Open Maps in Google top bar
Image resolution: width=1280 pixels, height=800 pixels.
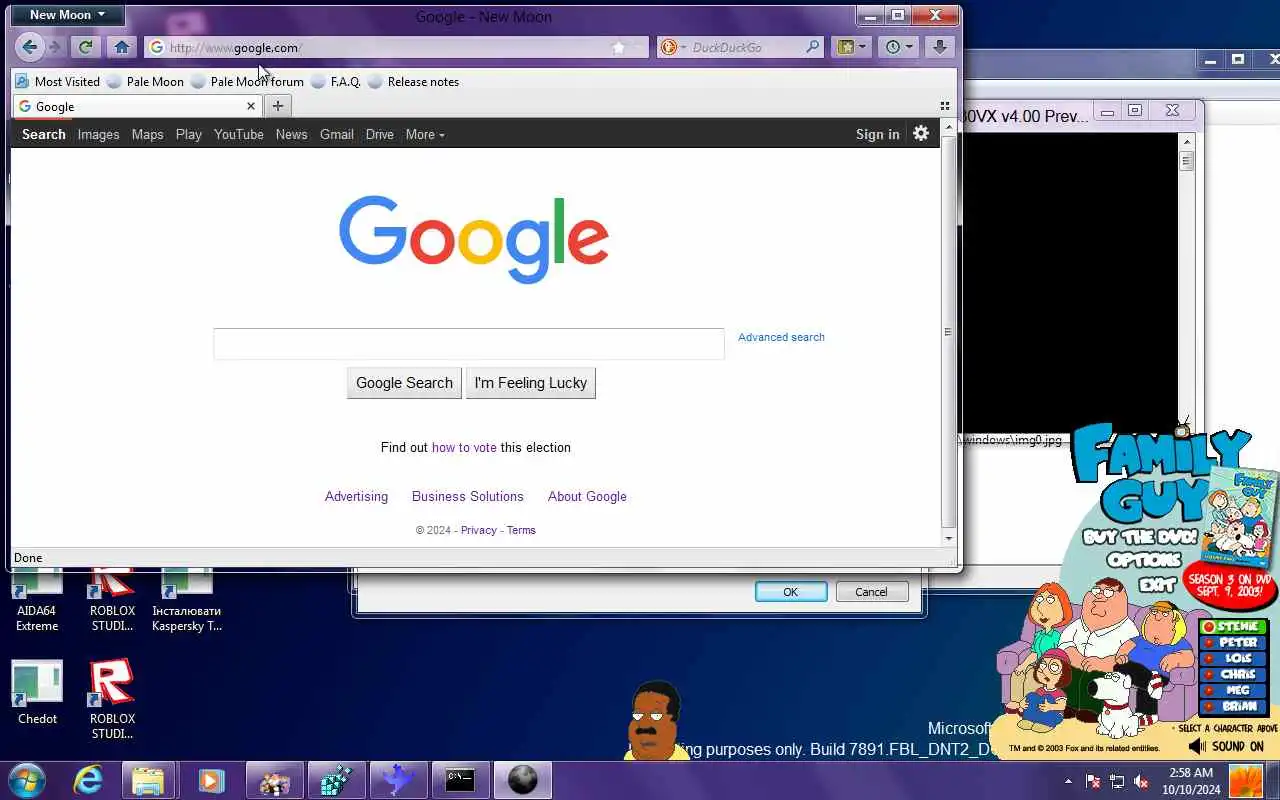[x=147, y=134]
